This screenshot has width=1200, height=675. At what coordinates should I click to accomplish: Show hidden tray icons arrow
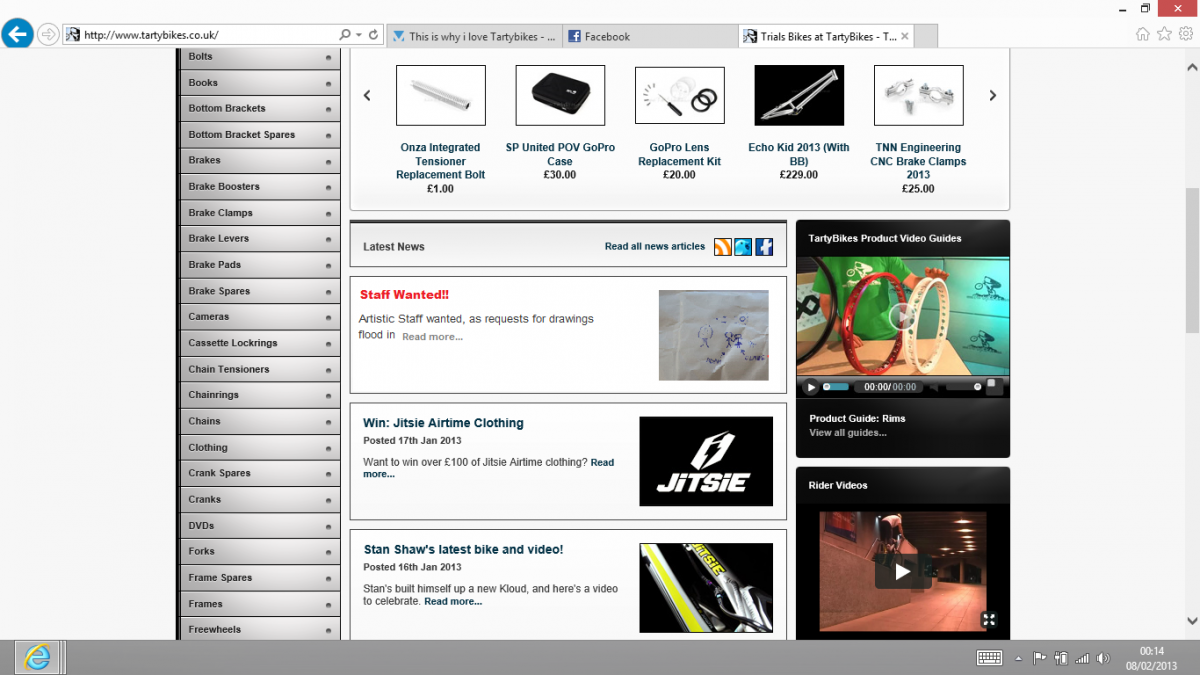tap(1018, 659)
